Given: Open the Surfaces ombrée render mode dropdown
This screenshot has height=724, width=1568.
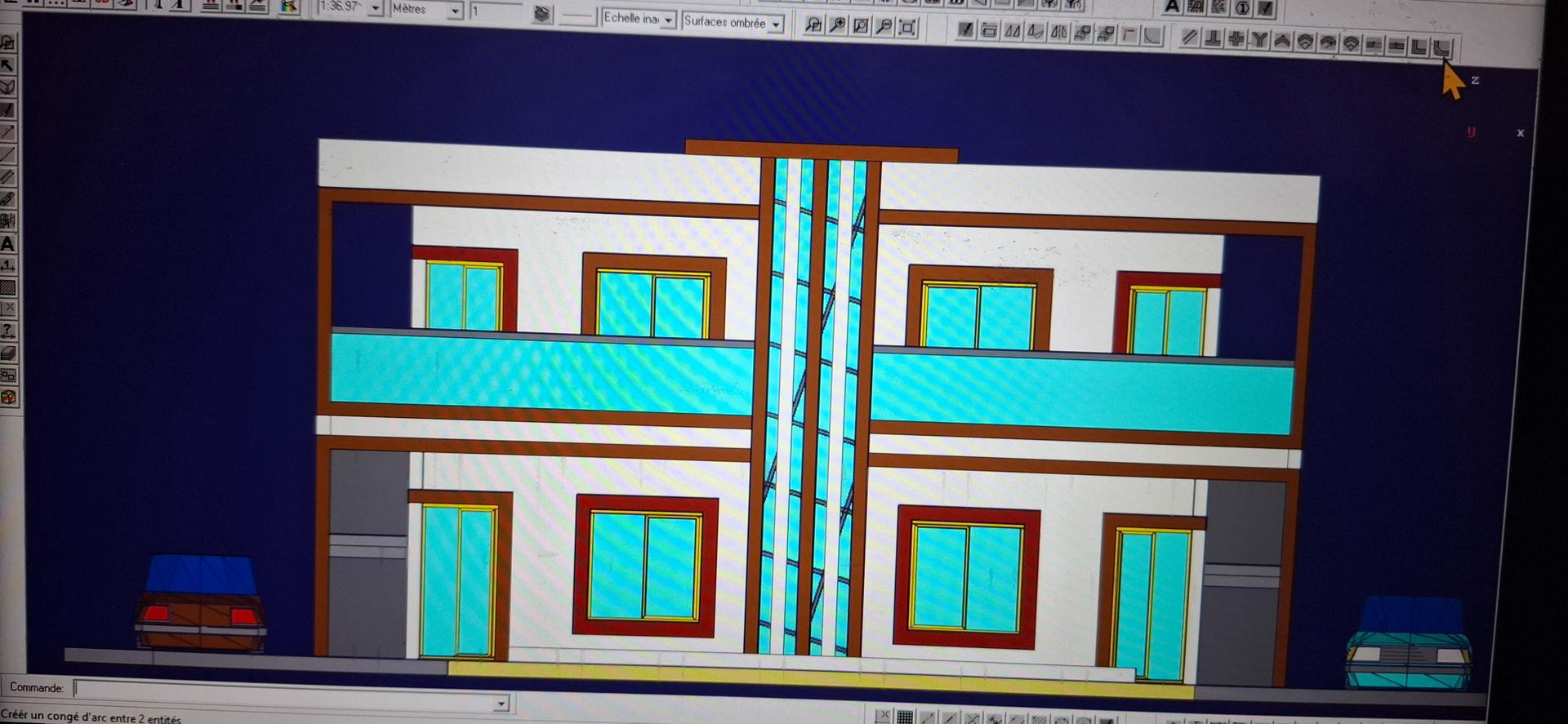Looking at the screenshot, I should pyautogui.click(x=775, y=24).
